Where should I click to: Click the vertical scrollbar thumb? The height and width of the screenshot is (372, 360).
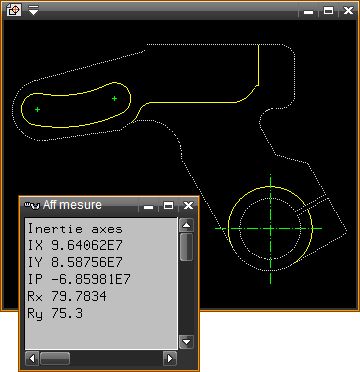coord(186,247)
